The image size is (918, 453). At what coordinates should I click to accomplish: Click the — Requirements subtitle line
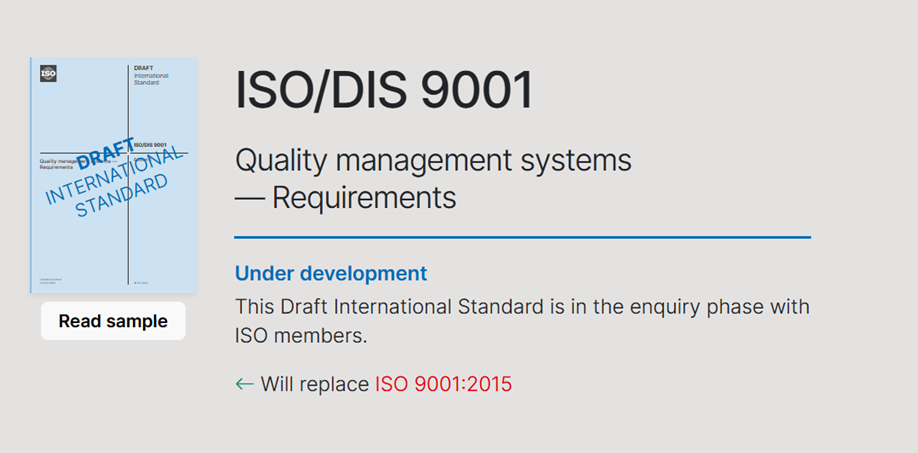(345, 198)
